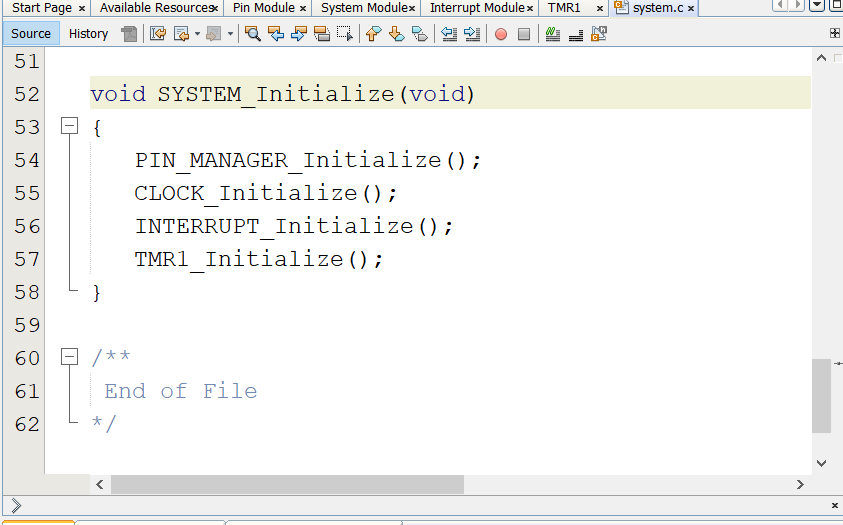843x525 pixels.
Task: Toggle highlight search results
Action: 322,34
